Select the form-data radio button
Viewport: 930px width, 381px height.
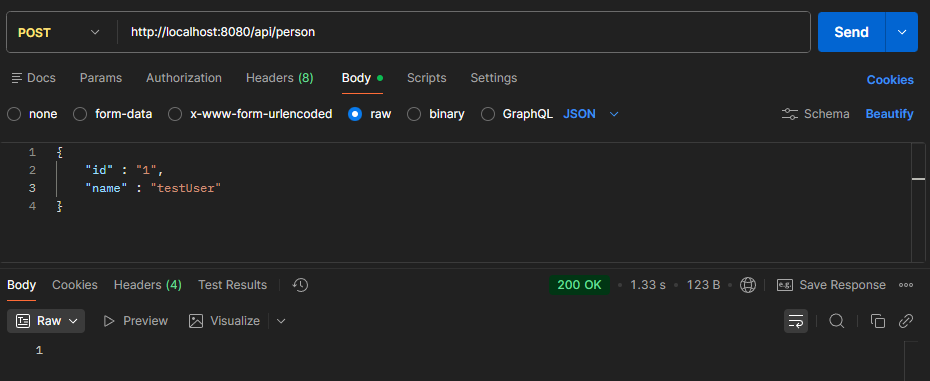(x=80, y=114)
